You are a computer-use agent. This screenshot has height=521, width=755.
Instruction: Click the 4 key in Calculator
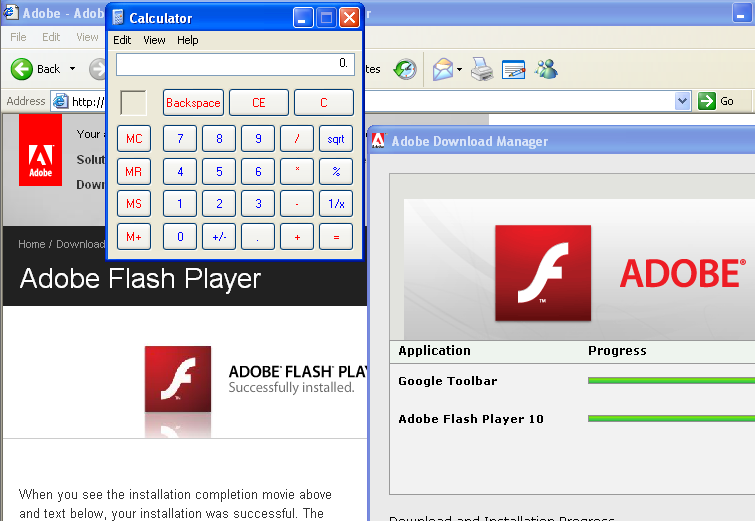(x=180, y=171)
